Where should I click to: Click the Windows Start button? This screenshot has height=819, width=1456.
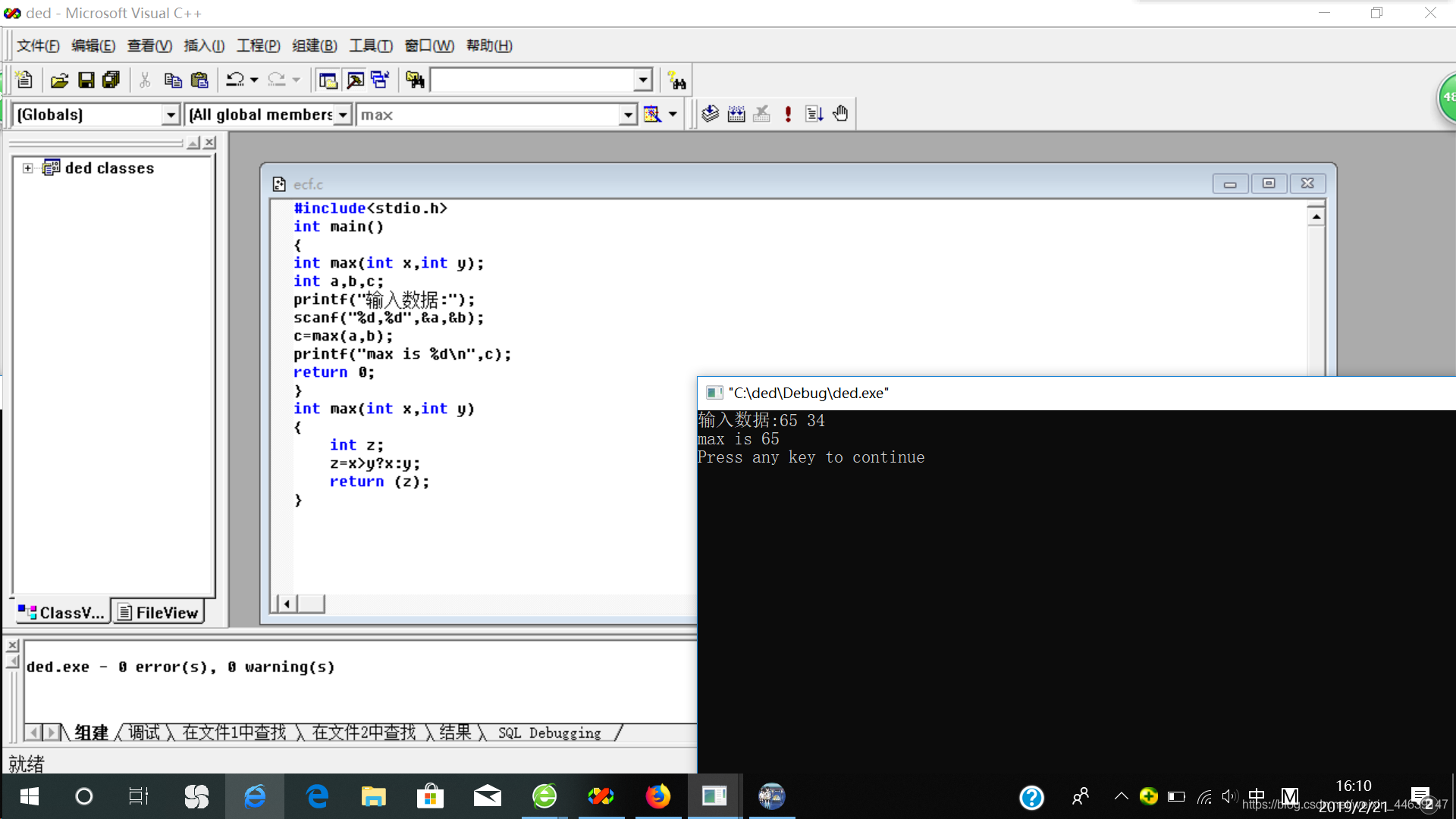29,796
